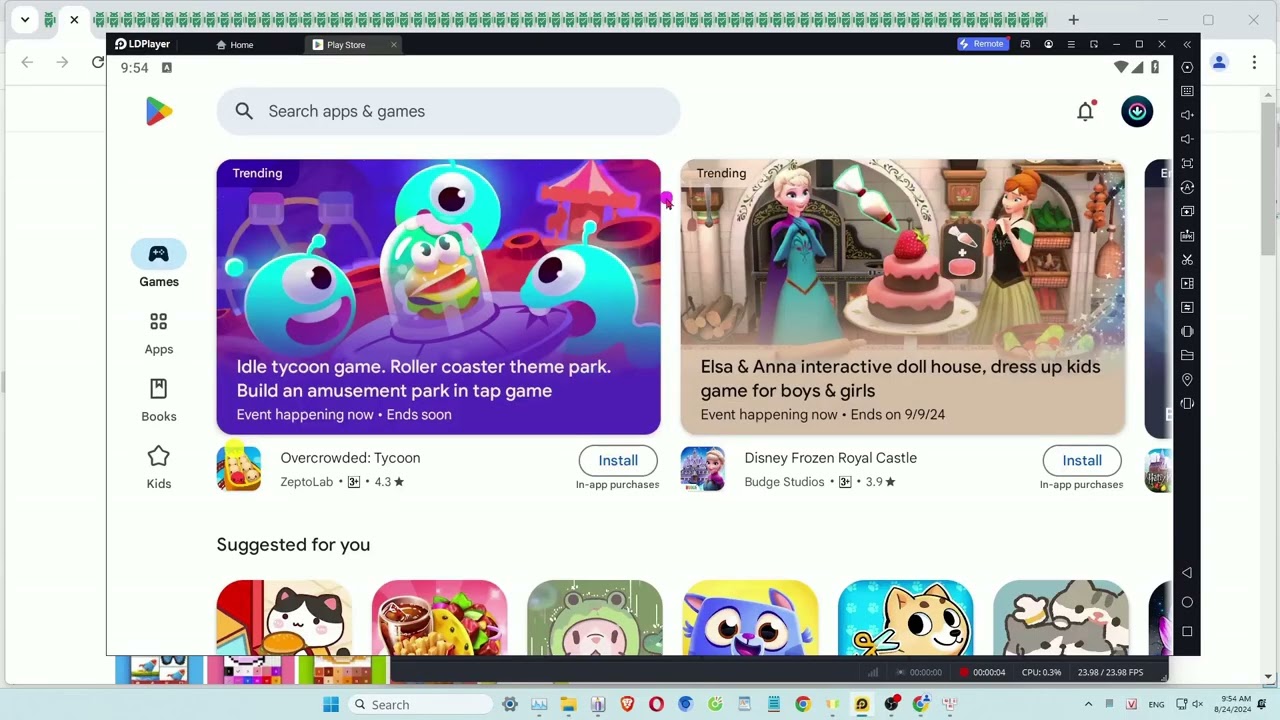This screenshot has height=720, width=1280.
Task: Open the Overcrowded: Tycoon title
Action: tap(350, 458)
